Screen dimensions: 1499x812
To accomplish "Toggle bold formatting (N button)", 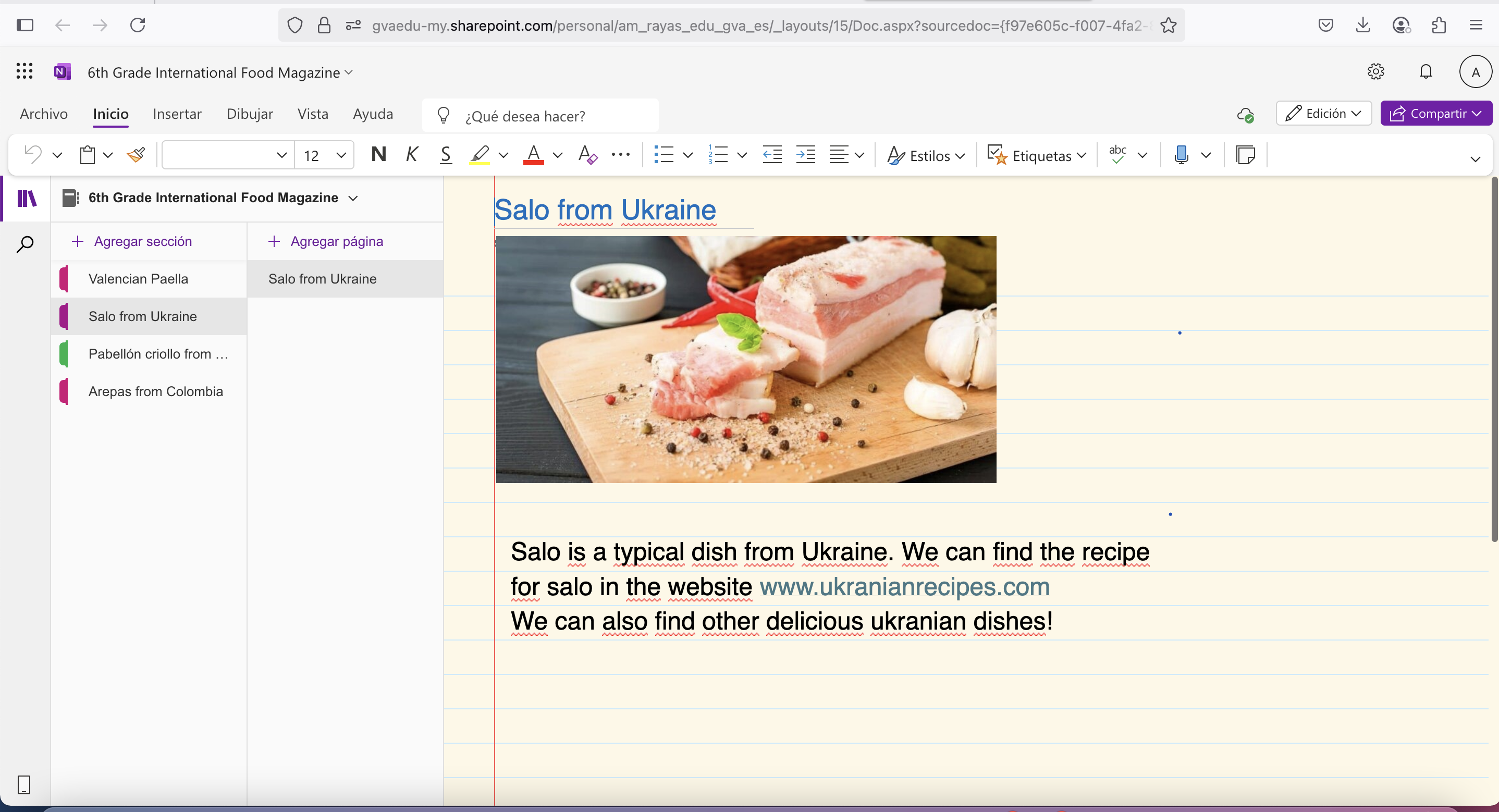I will pyautogui.click(x=378, y=155).
